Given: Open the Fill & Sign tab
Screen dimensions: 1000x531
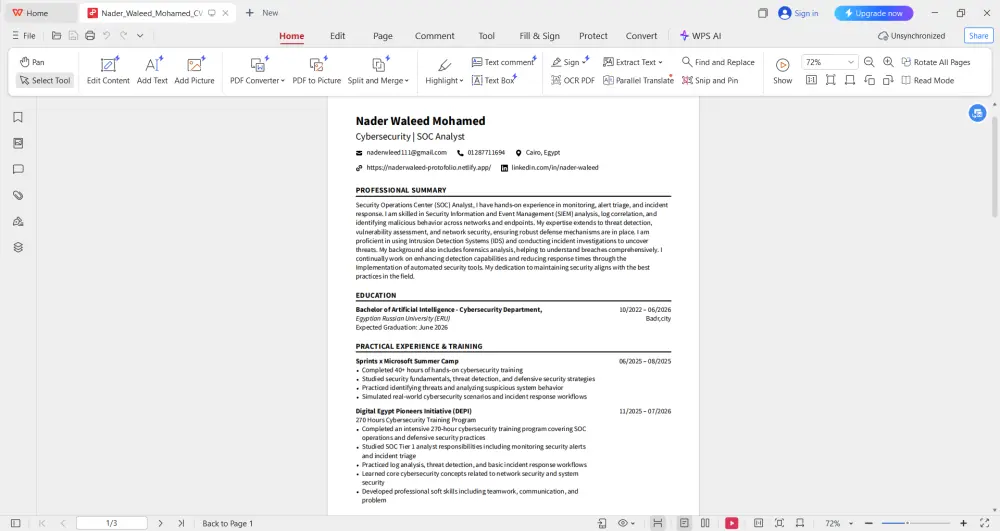Looking at the screenshot, I should [540, 36].
